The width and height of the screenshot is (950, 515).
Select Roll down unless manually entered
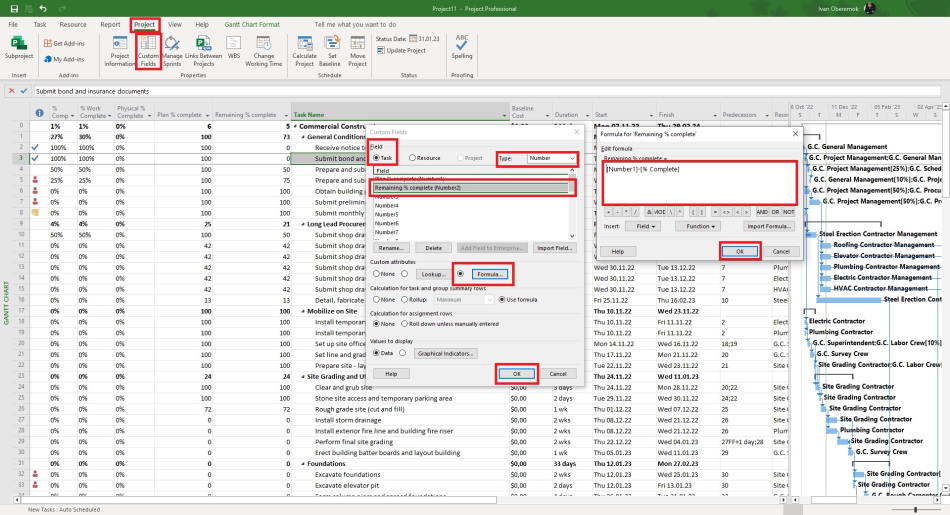pos(404,324)
